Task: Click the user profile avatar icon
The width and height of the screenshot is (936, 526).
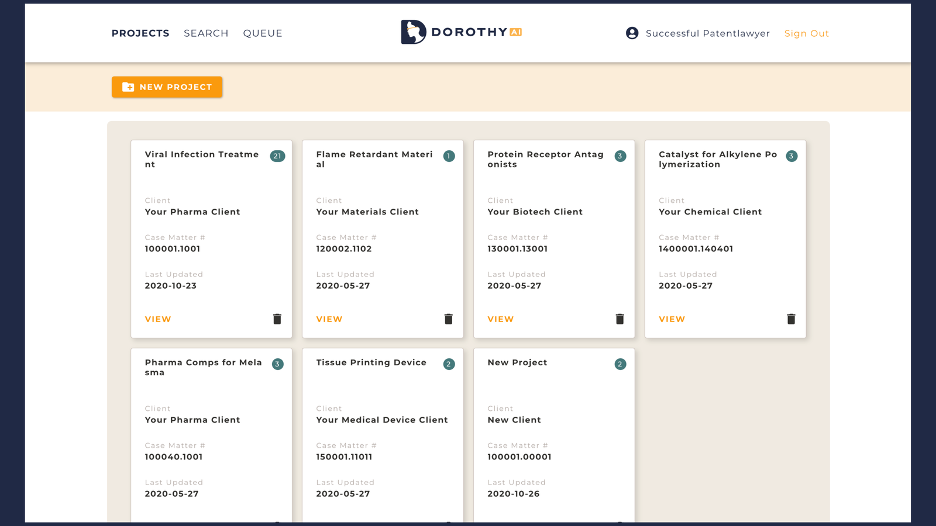Action: tap(632, 33)
